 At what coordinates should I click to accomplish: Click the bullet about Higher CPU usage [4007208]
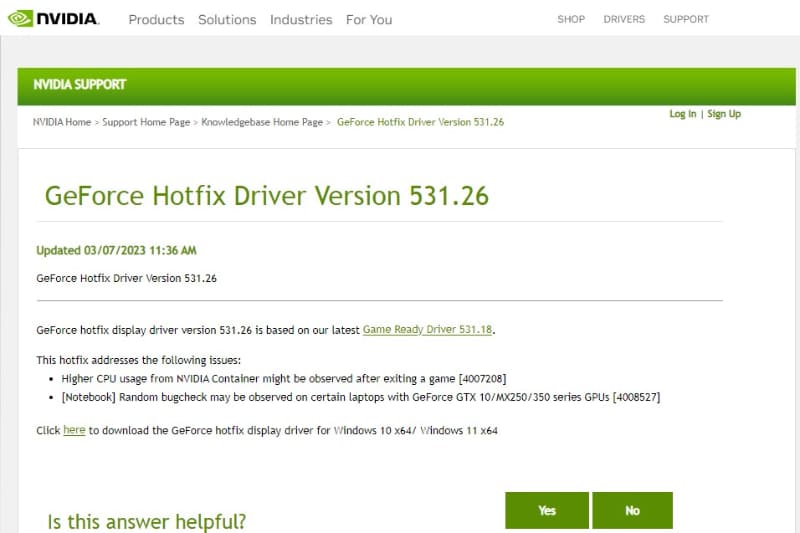[284, 378]
